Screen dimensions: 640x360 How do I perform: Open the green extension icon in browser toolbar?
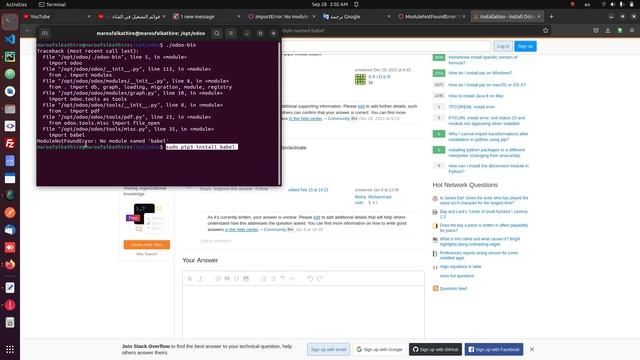click(x=620, y=31)
